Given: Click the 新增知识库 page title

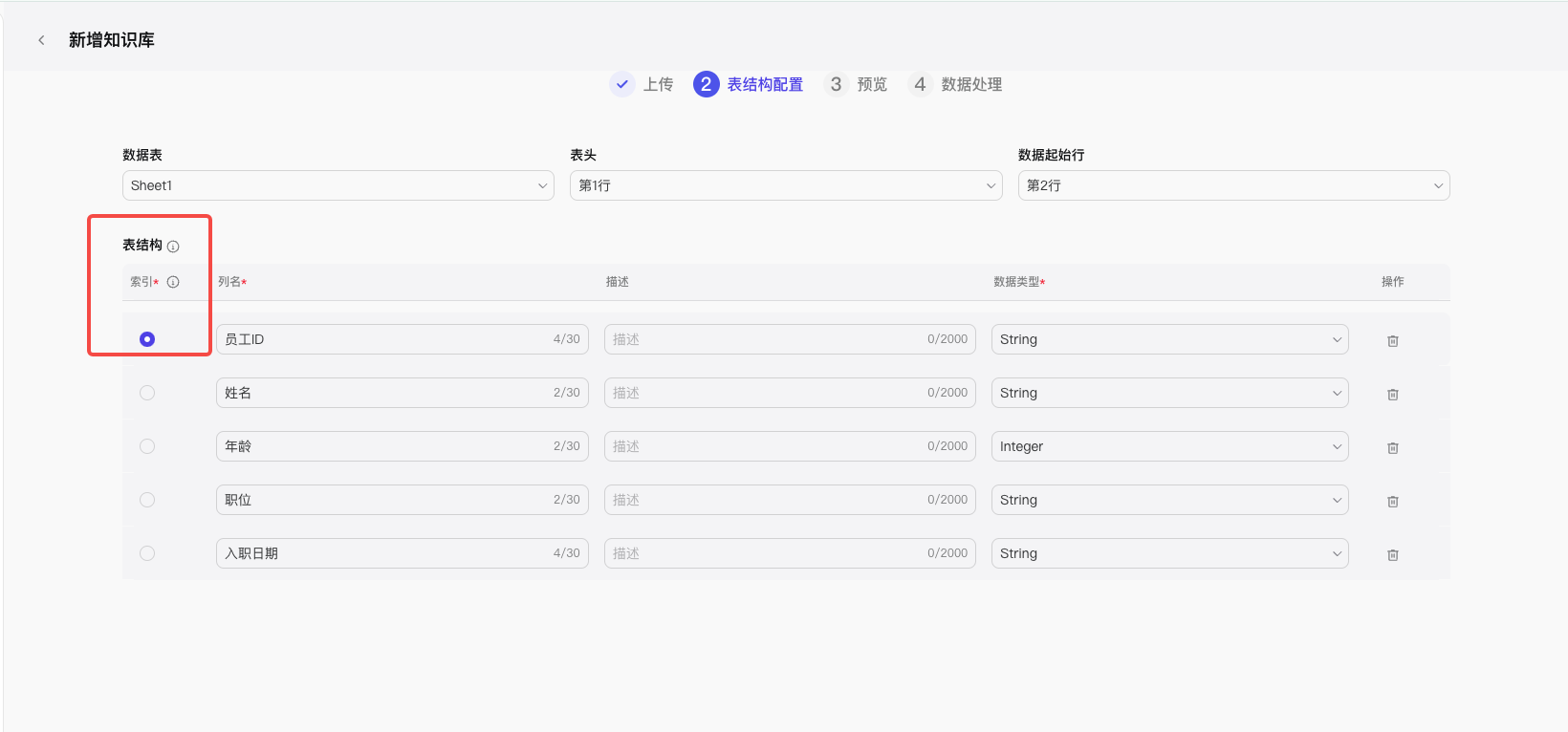Looking at the screenshot, I should point(112,40).
